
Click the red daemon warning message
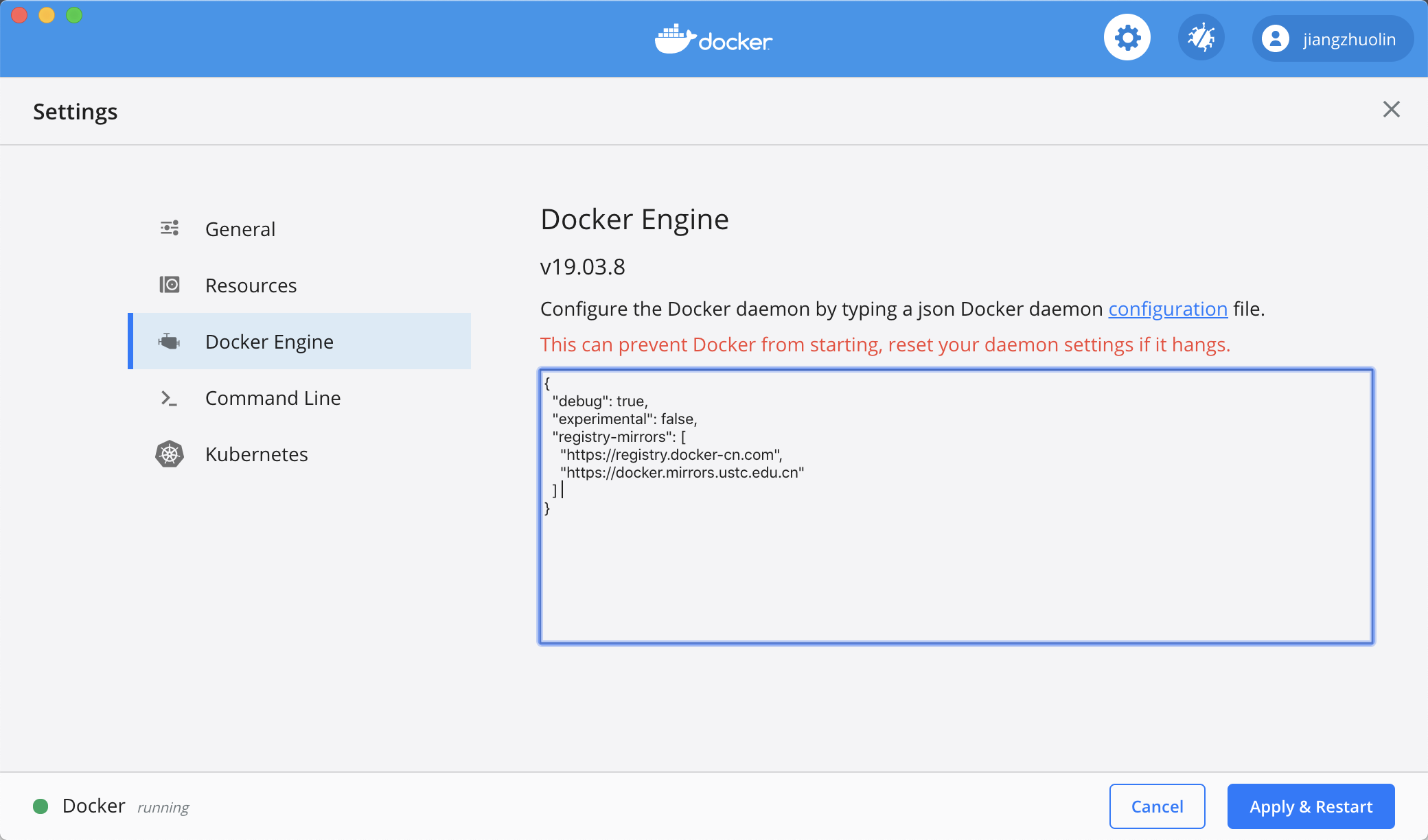(x=885, y=345)
